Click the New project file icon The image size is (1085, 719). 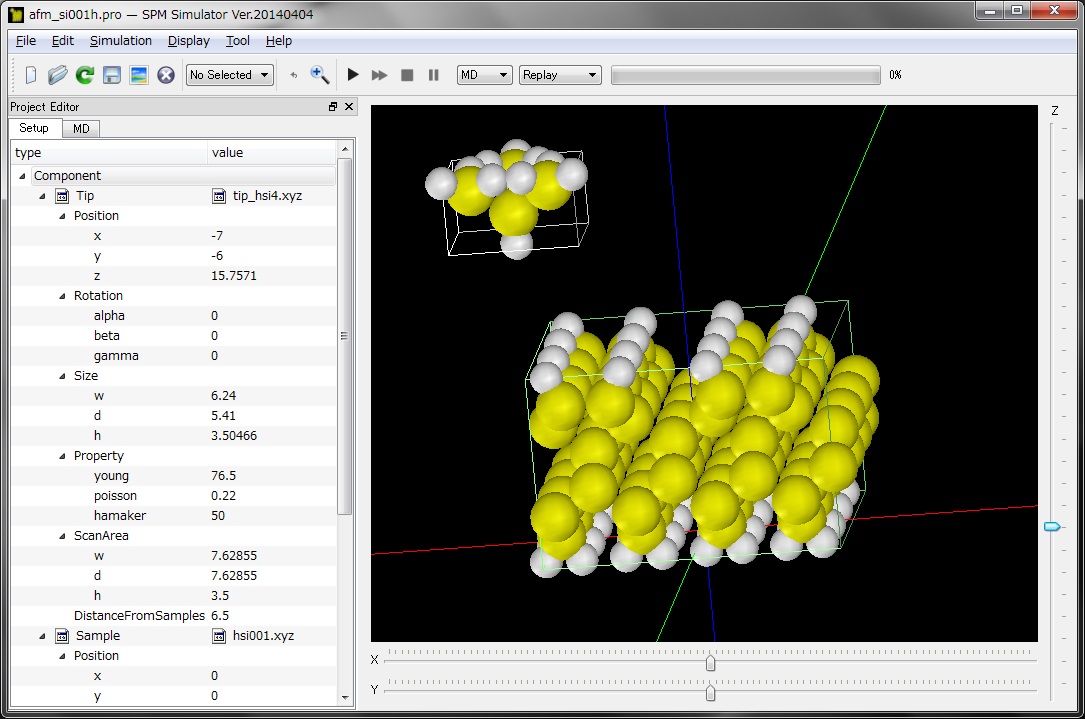[31, 75]
